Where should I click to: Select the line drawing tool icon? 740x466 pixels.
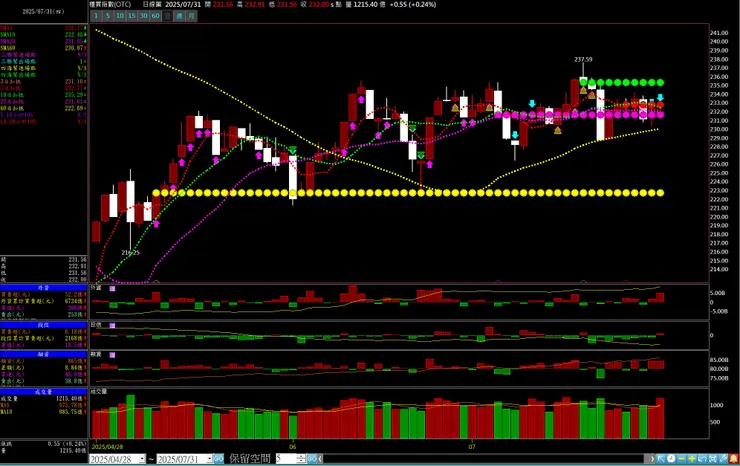pos(723,458)
